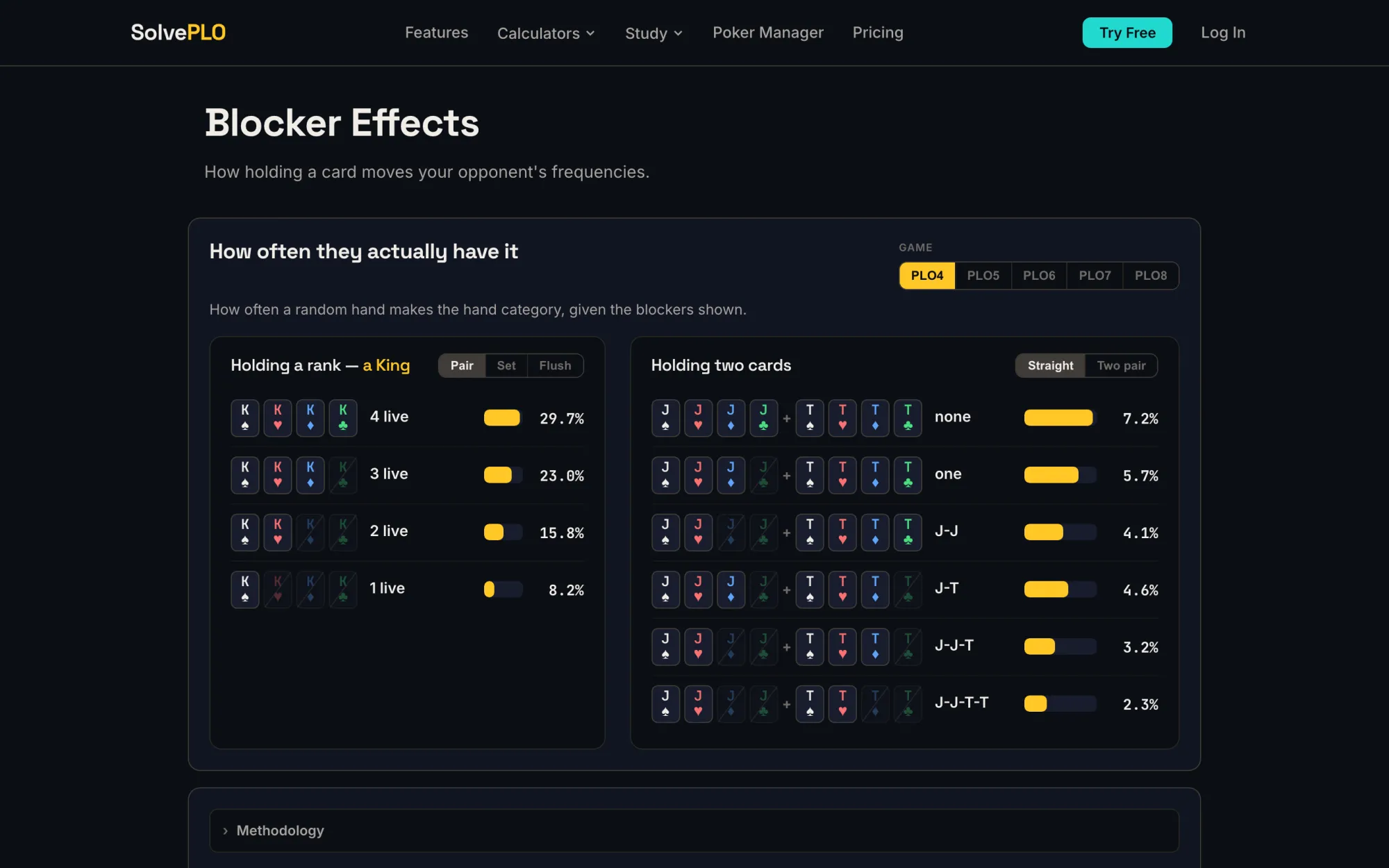Click the King of diamonds card in the 3 live row
The image size is (1389, 868).
pos(310,475)
